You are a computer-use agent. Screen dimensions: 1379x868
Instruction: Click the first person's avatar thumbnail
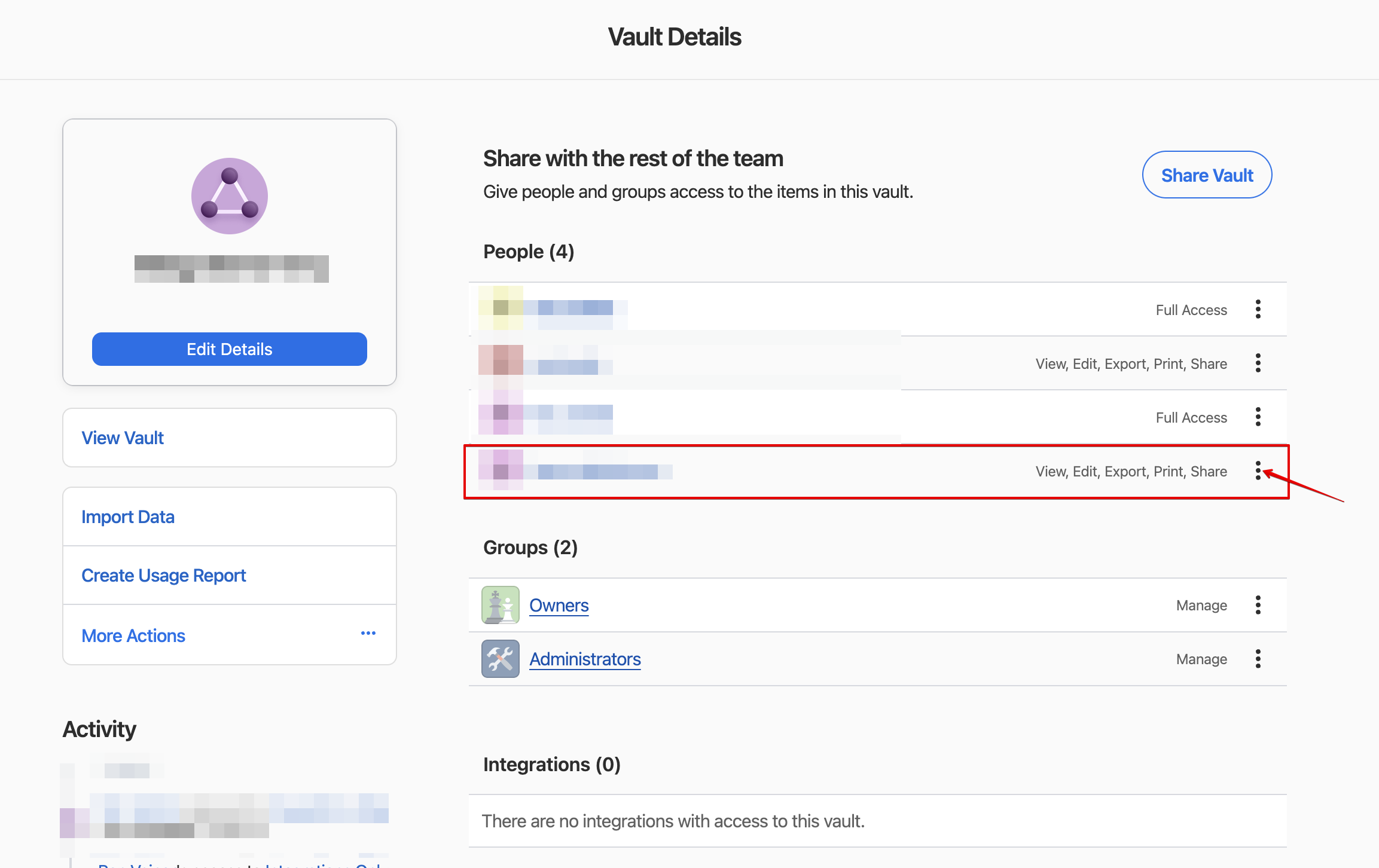pos(501,308)
